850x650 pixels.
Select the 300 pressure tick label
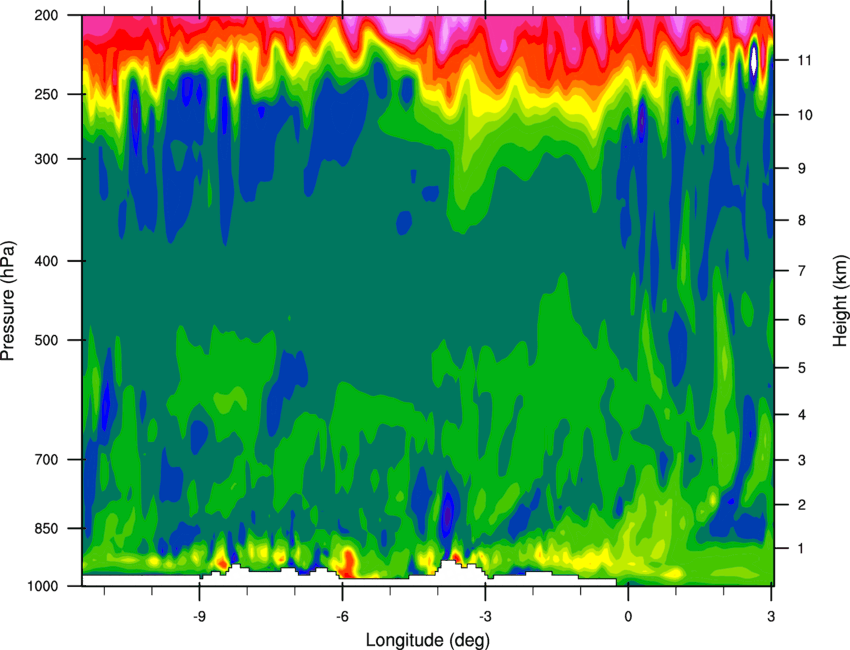(x=47, y=159)
